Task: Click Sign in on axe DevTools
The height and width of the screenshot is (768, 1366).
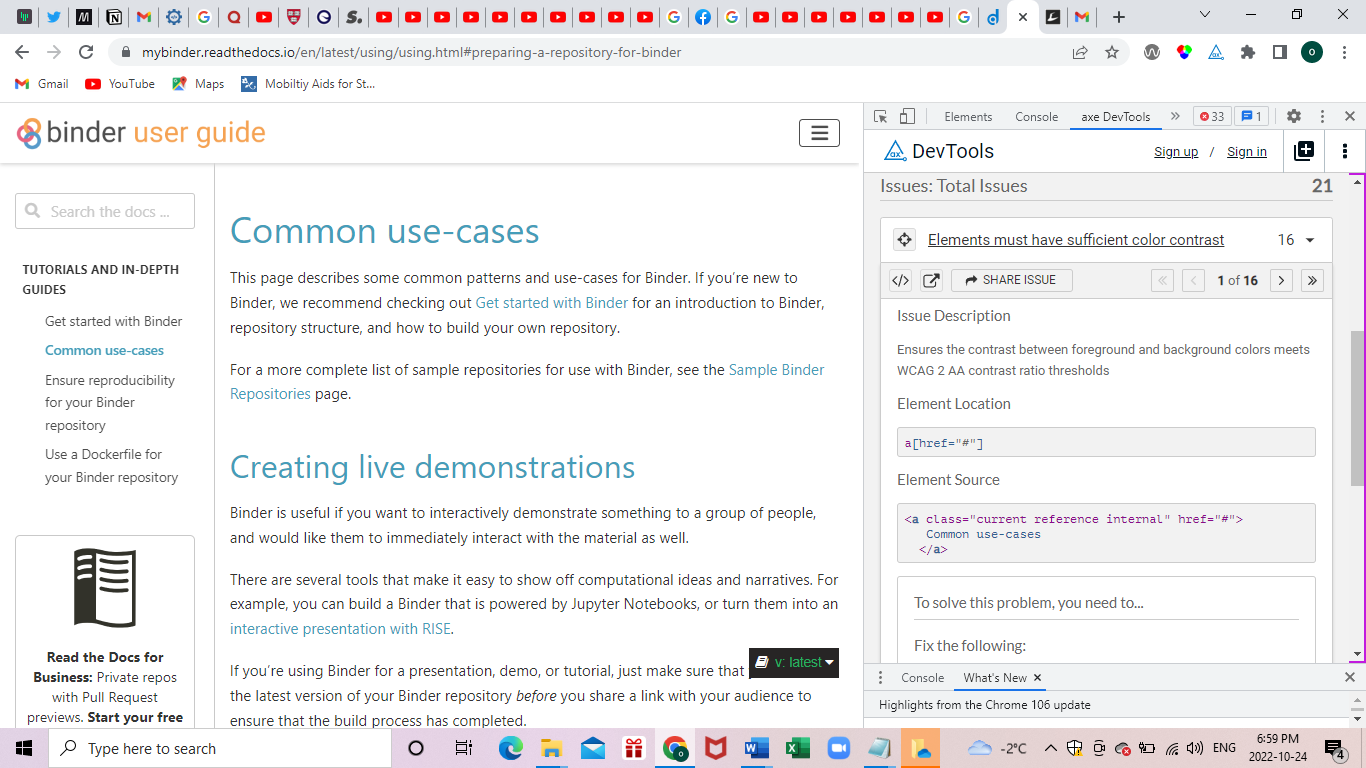Action: point(1246,151)
